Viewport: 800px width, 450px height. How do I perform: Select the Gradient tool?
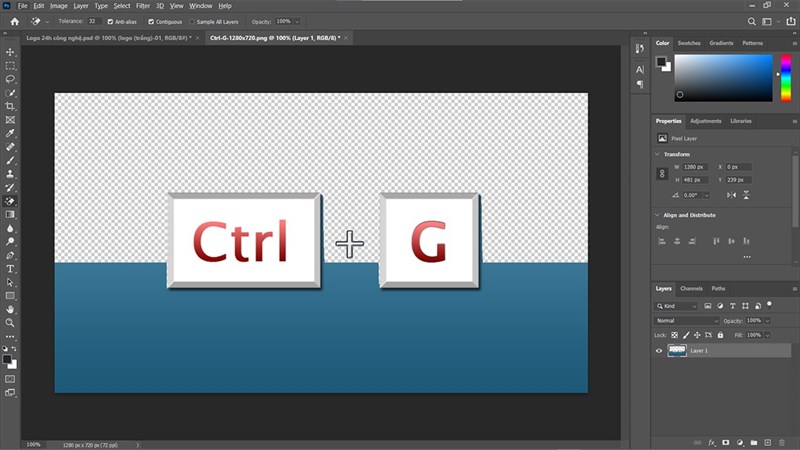pyautogui.click(x=10, y=215)
